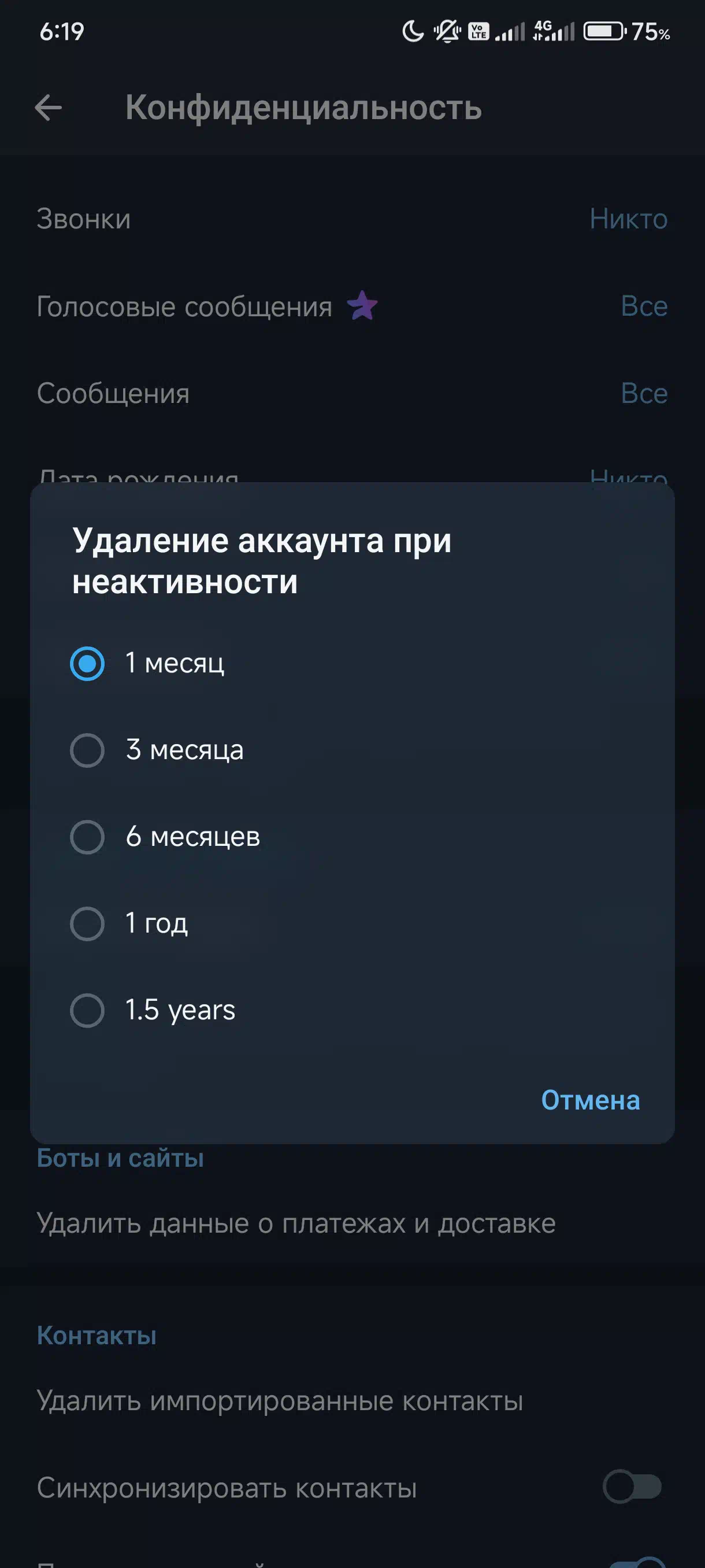The image size is (705, 1568).
Task: Tap the back arrow icon
Action: point(49,108)
